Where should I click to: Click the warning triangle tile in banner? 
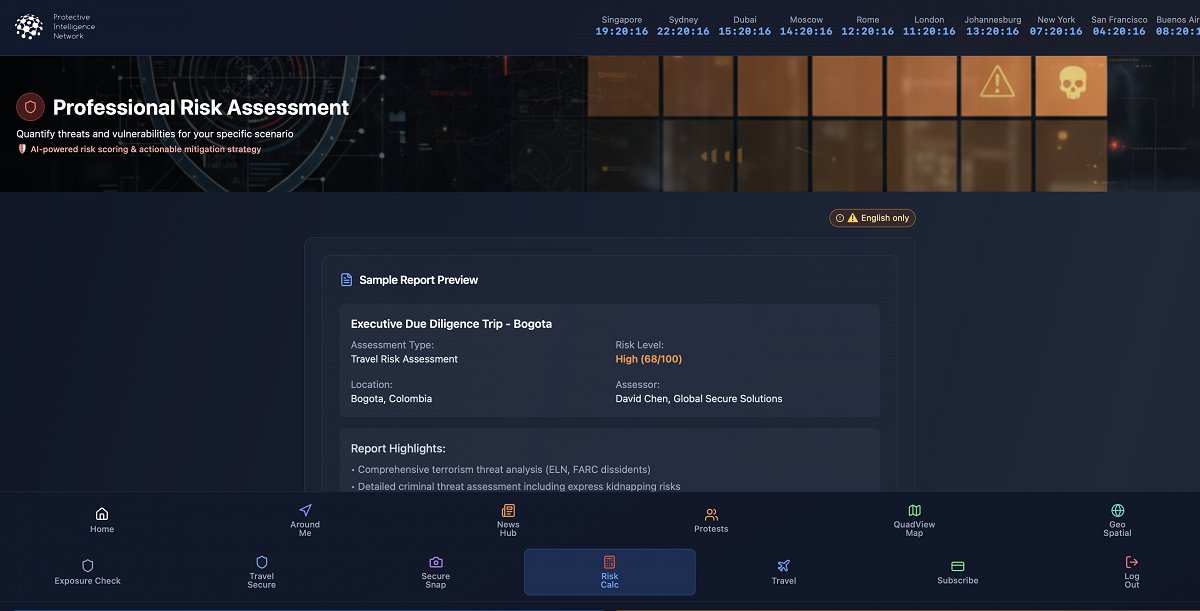coord(996,83)
